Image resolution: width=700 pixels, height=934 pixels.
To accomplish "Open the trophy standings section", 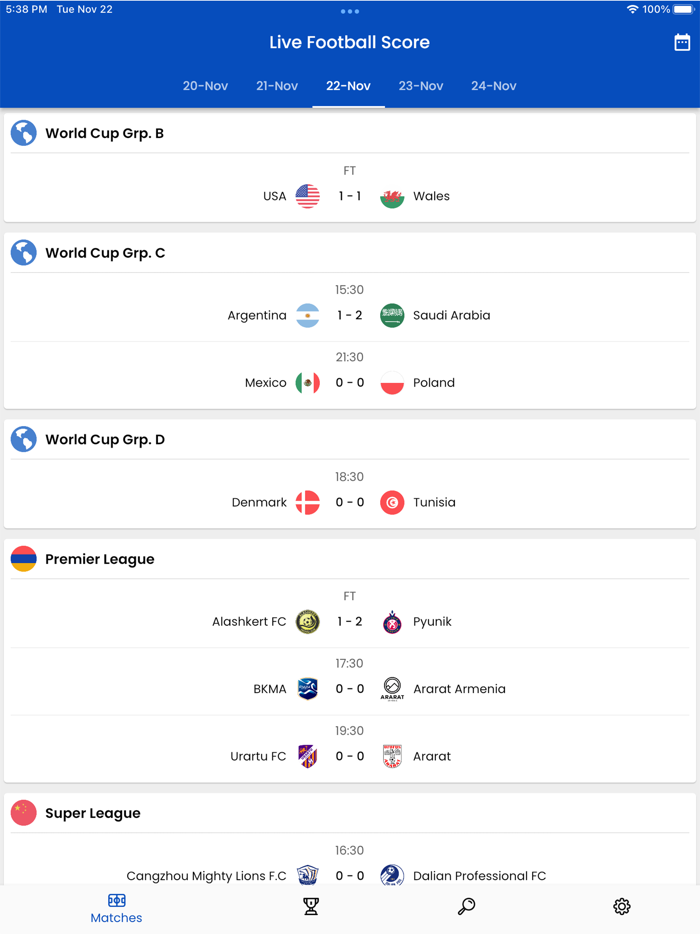I will click(x=310, y=906).
